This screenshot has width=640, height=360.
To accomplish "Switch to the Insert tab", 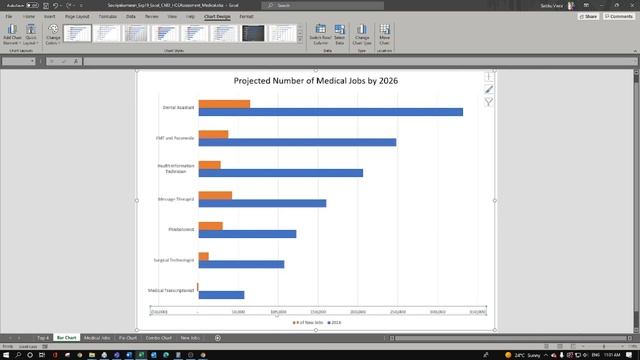I will click(x=49, y=17).
